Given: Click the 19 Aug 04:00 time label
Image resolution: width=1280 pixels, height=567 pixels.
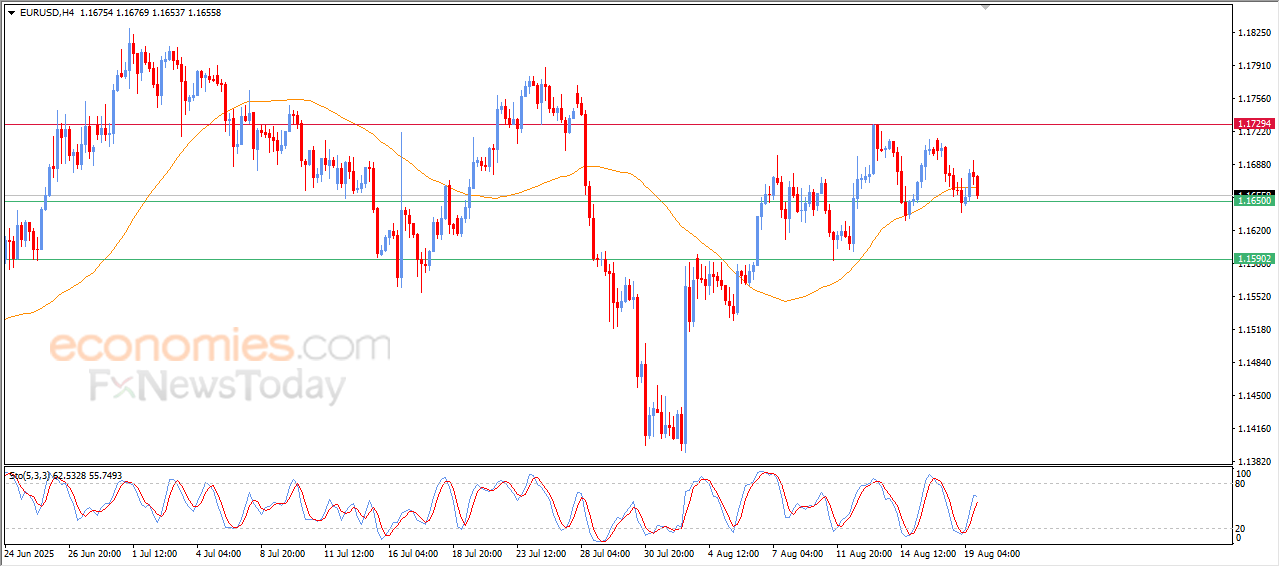Looking at the screenshot, I should pyautogui.click(x=991, y=553).
